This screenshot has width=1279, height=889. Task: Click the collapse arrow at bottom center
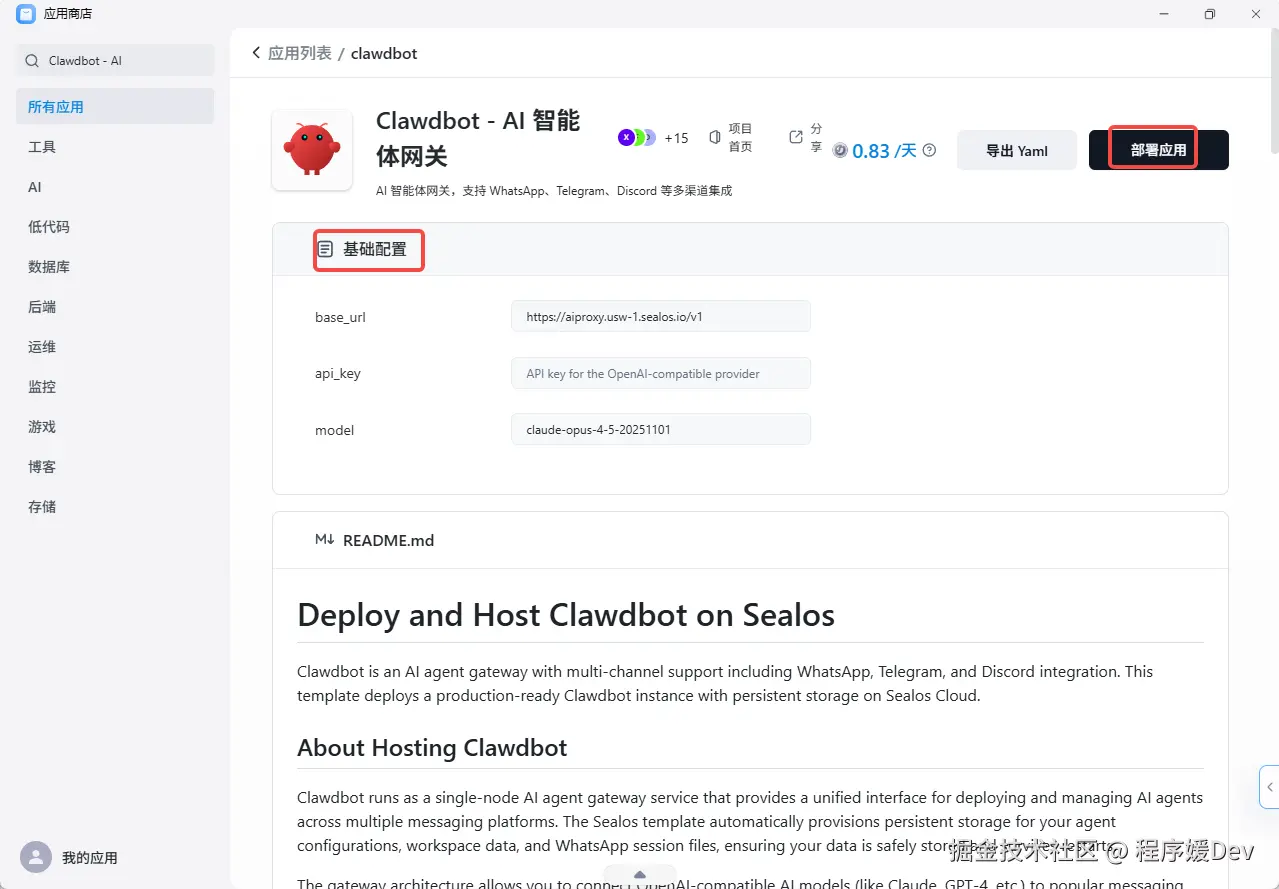[x=640, y=875]
